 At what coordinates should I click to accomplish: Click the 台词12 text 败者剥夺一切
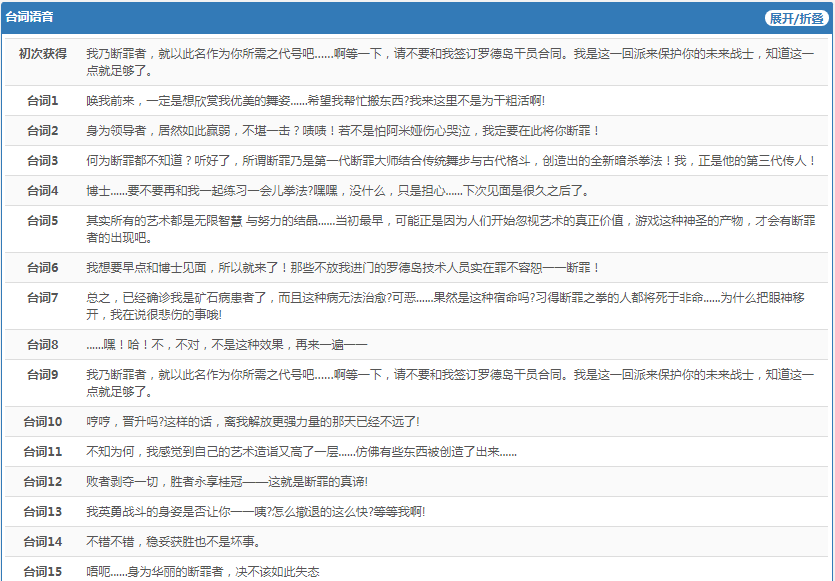[x=227, y=482]
